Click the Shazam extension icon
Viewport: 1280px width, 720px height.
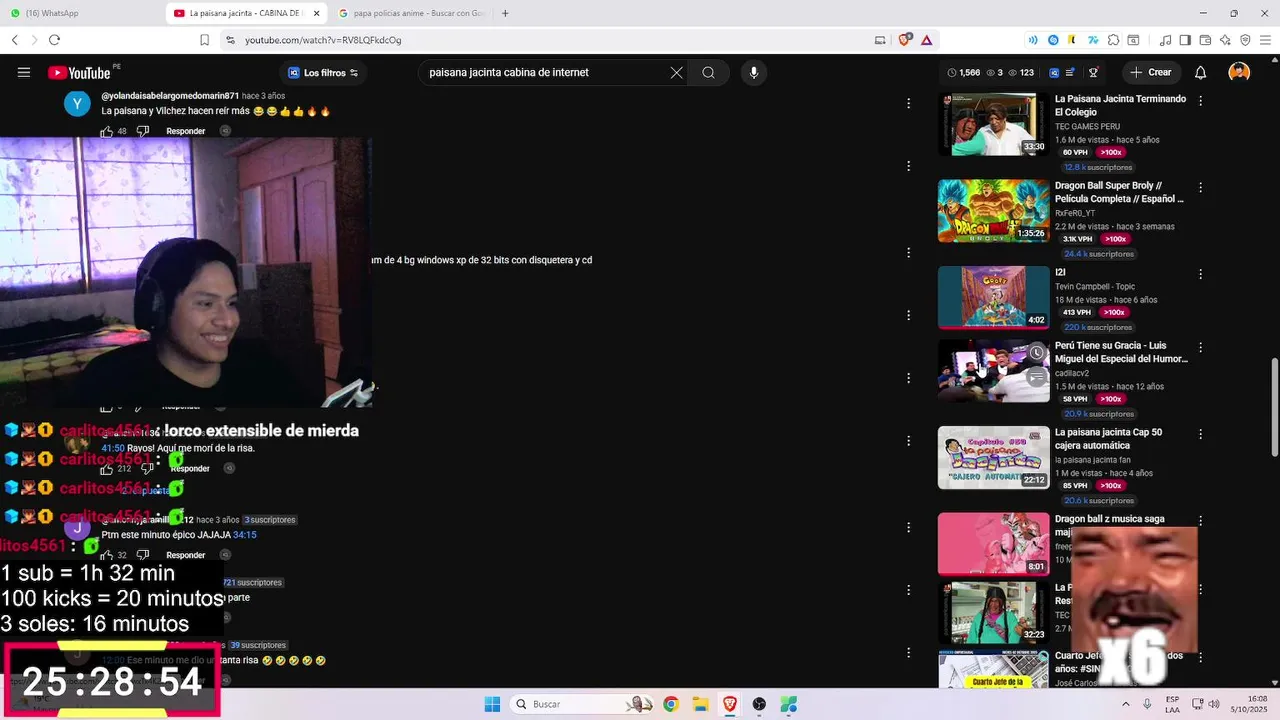tap(1053, 40)
